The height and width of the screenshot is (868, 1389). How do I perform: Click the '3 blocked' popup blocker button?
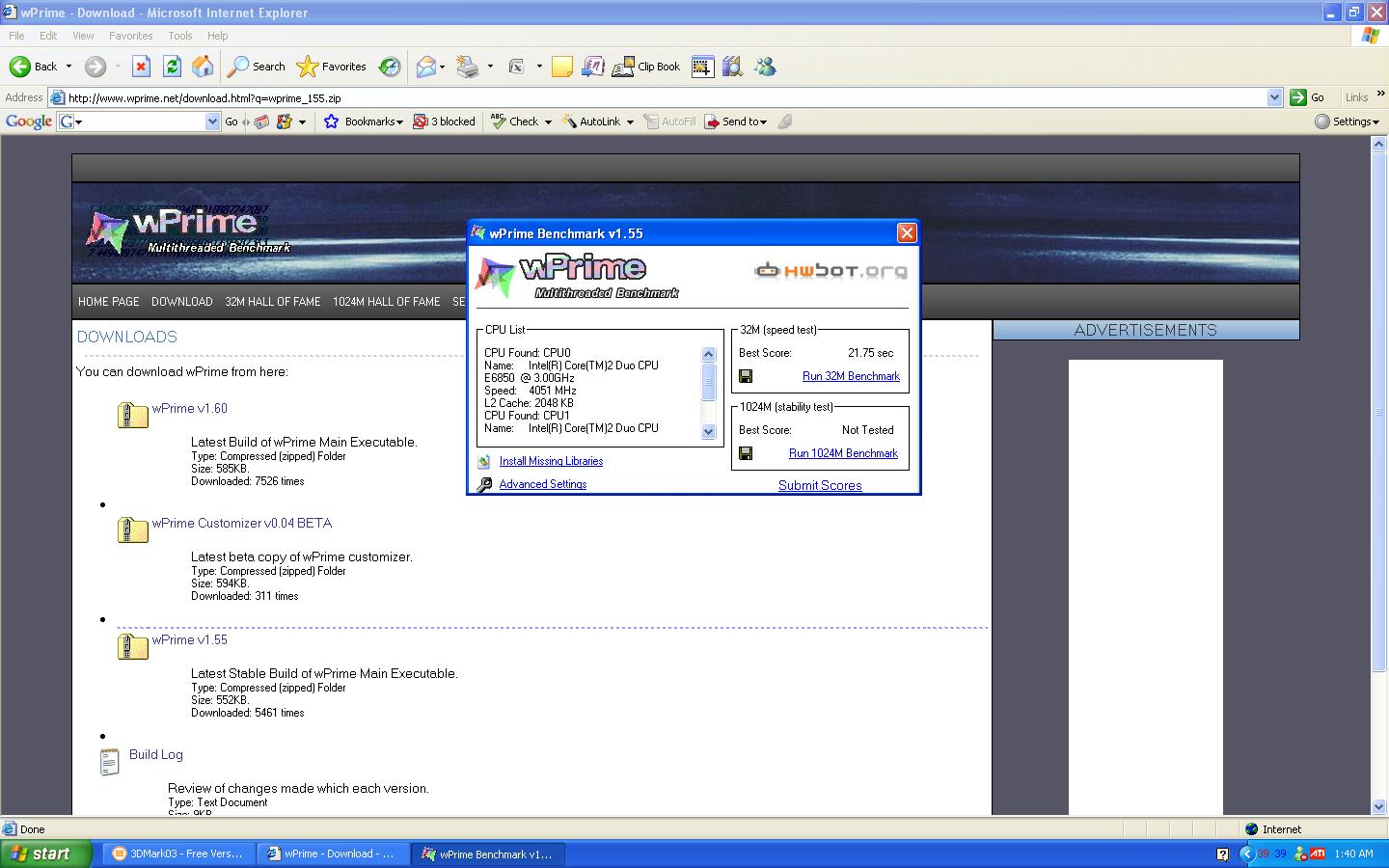(x=445, y=122)
